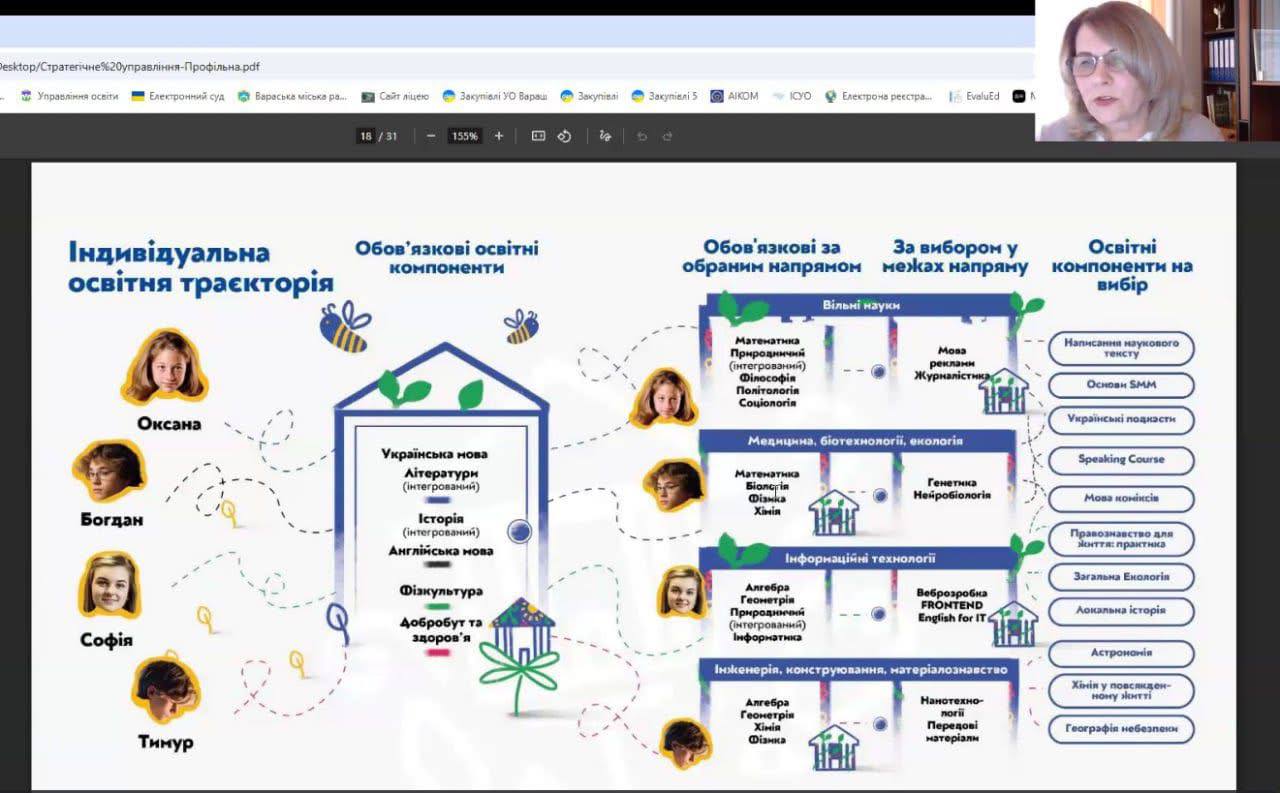Open the Управління освіти bookmark
The image size is (1280, 793).
click(x=69, y=96)
